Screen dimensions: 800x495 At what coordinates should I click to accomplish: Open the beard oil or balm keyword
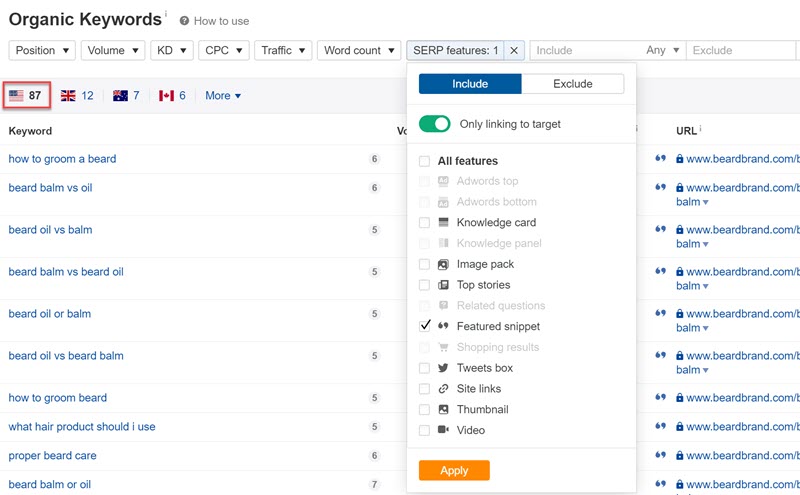(49, 313)
